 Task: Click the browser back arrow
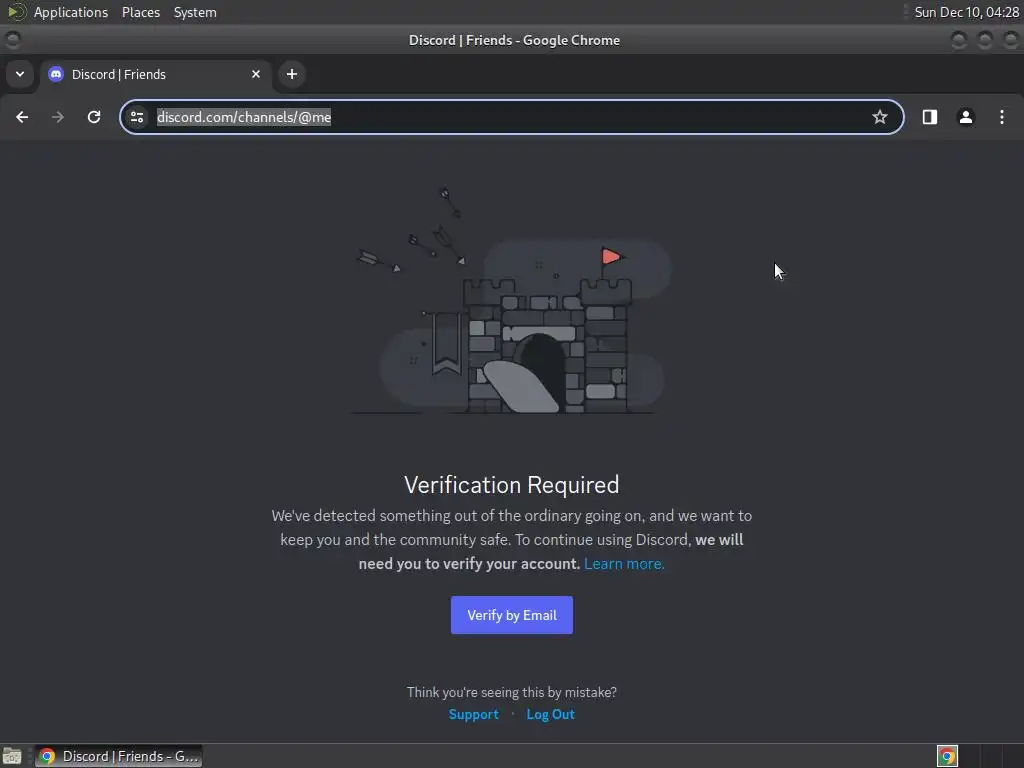(22, 117)
